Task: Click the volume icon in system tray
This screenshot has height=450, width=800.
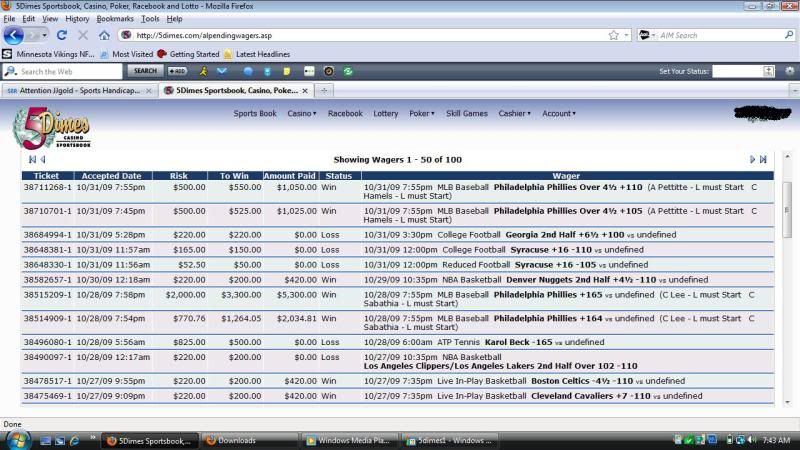Action: (x=752, y=440)
